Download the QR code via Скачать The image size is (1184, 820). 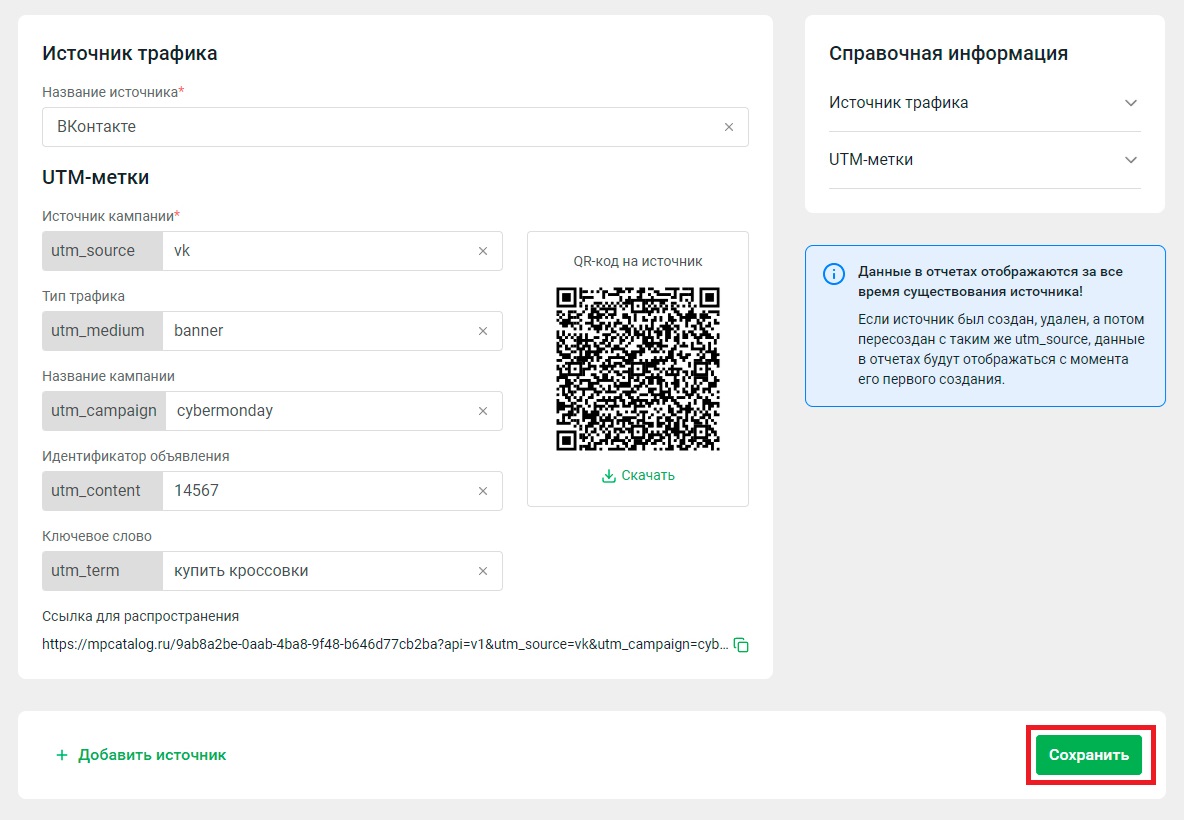point(638,475)
